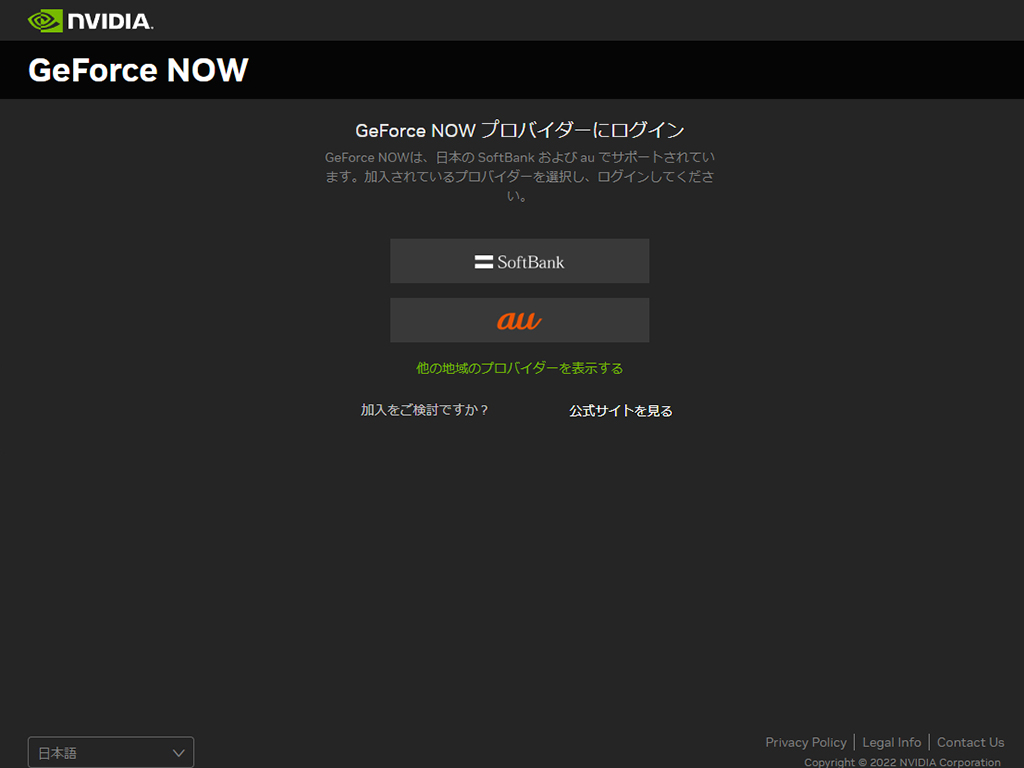Click the NVIDIA wordmark in top bar
The image size is (1024, 768).
pos(110,22)
